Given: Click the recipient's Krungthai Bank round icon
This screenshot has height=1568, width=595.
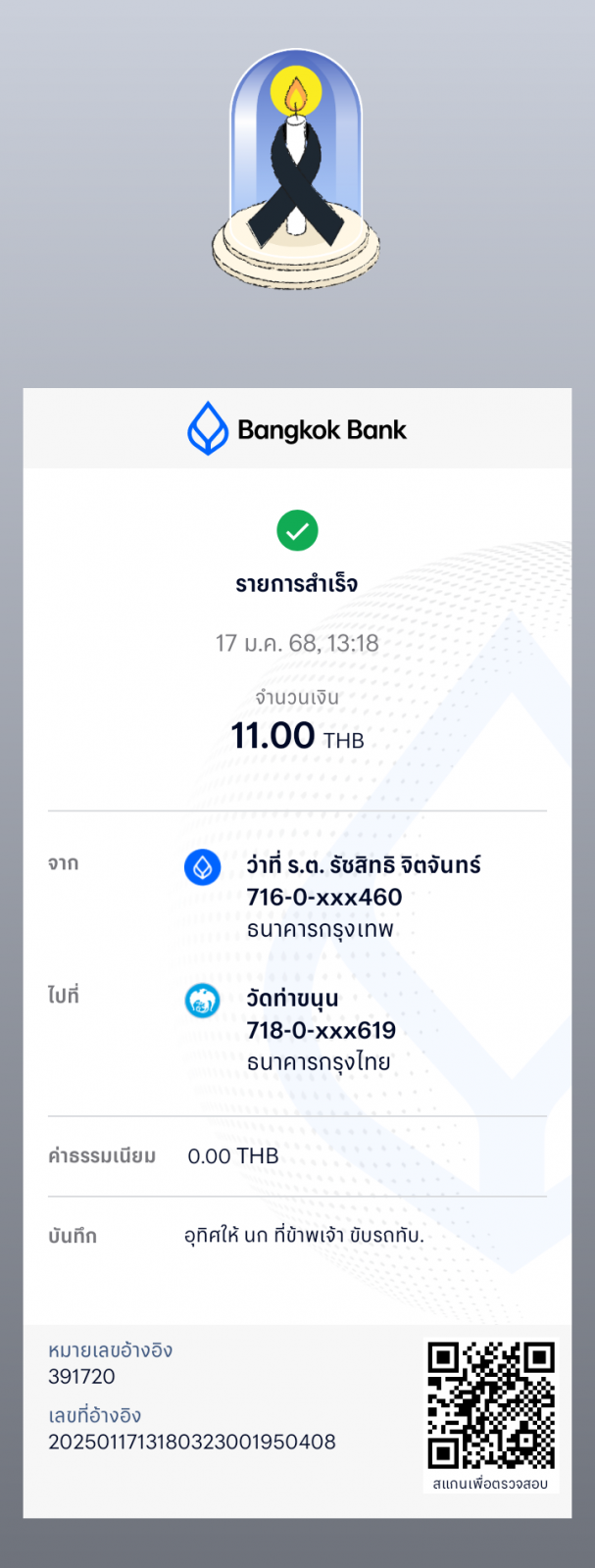Looking at the screenshot, I should point(203,1001).
